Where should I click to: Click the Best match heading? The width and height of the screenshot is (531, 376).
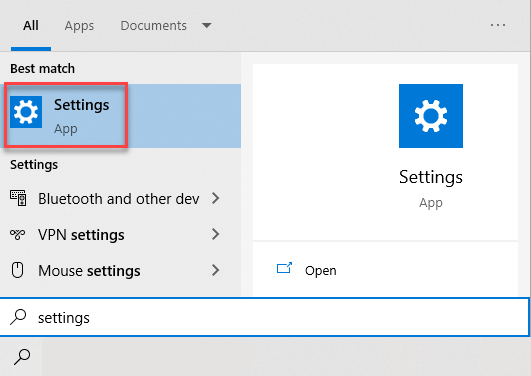pos(42,69)
